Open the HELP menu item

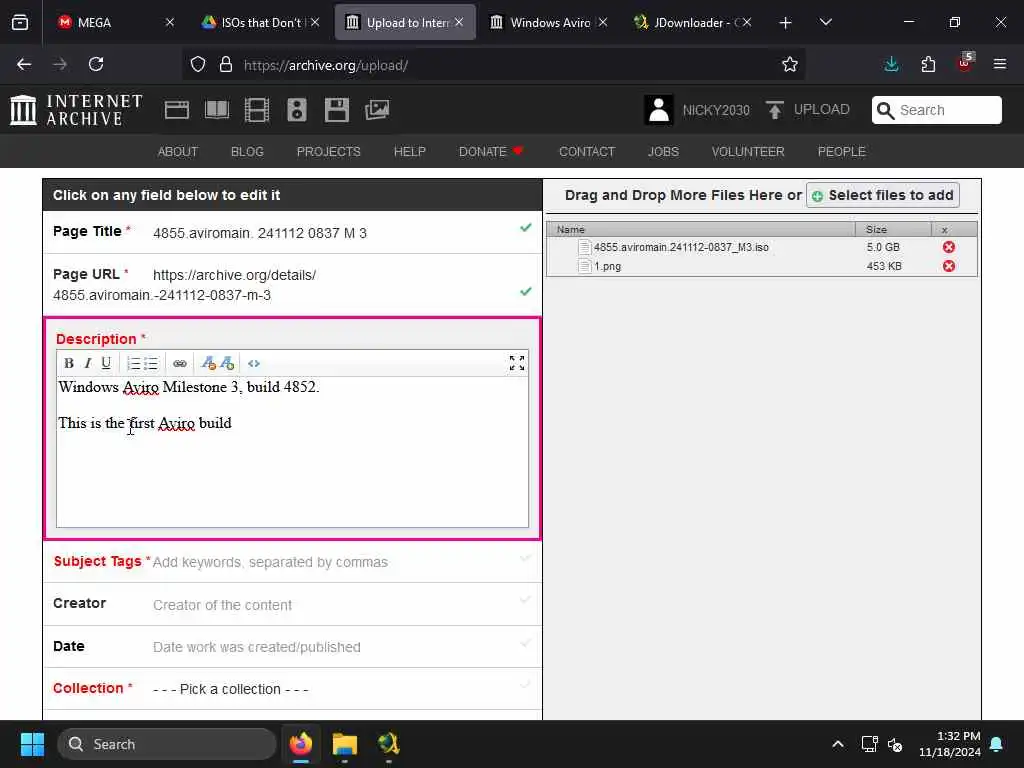tap(409, 152)
